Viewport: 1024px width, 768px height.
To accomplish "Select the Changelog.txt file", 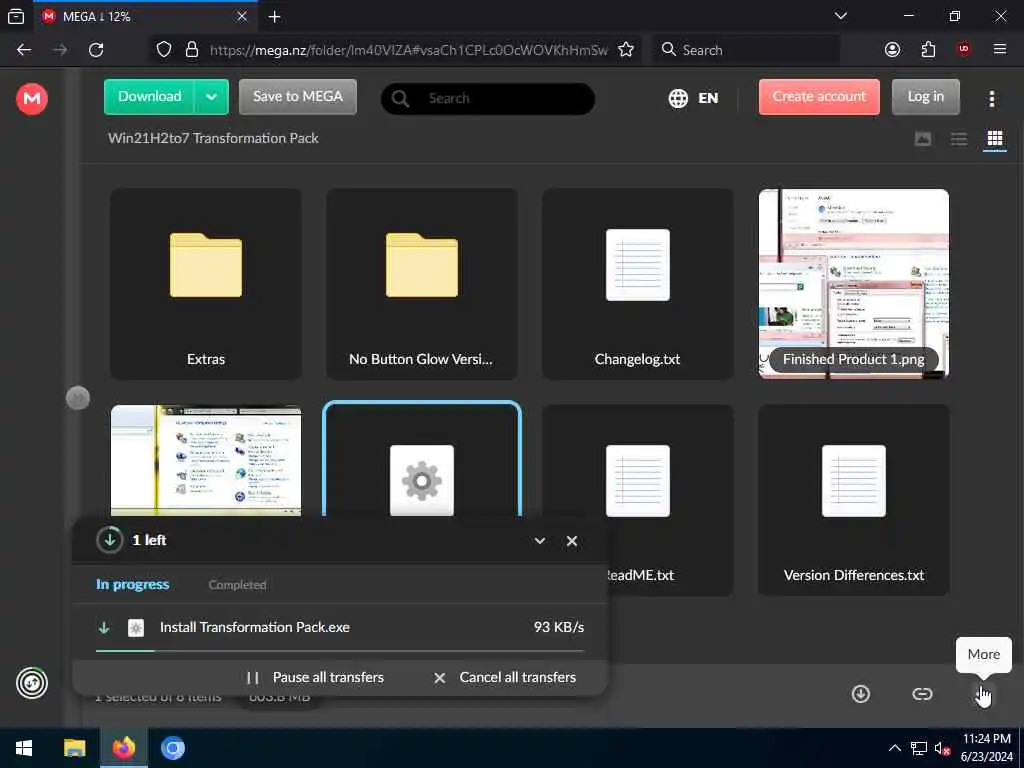I will click(637, 284).
